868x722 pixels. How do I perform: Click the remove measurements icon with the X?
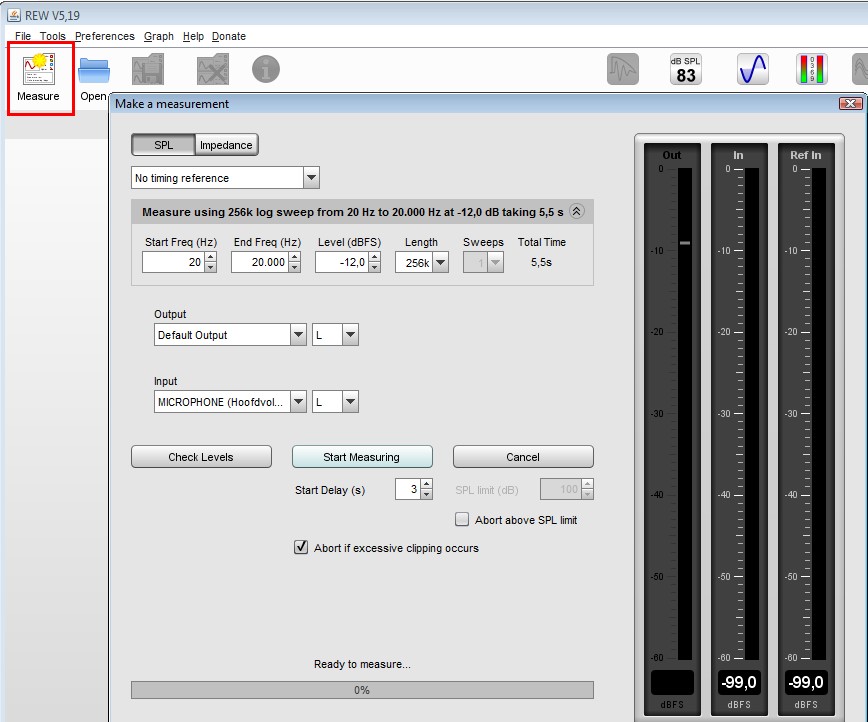point(212,70)
